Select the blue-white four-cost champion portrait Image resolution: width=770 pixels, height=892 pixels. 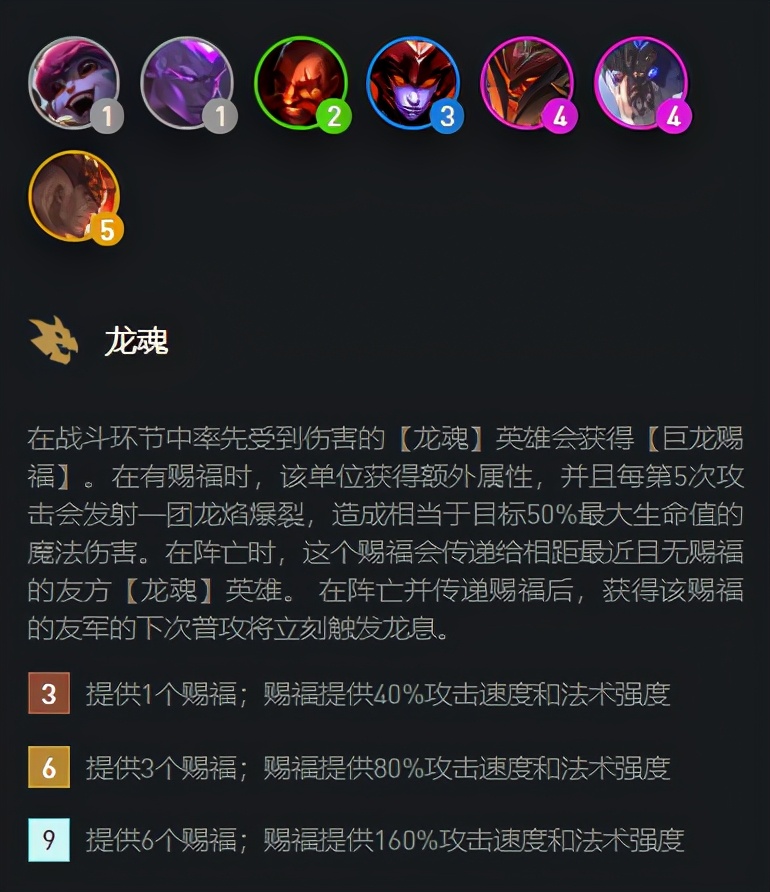click(x=640, y=83)
